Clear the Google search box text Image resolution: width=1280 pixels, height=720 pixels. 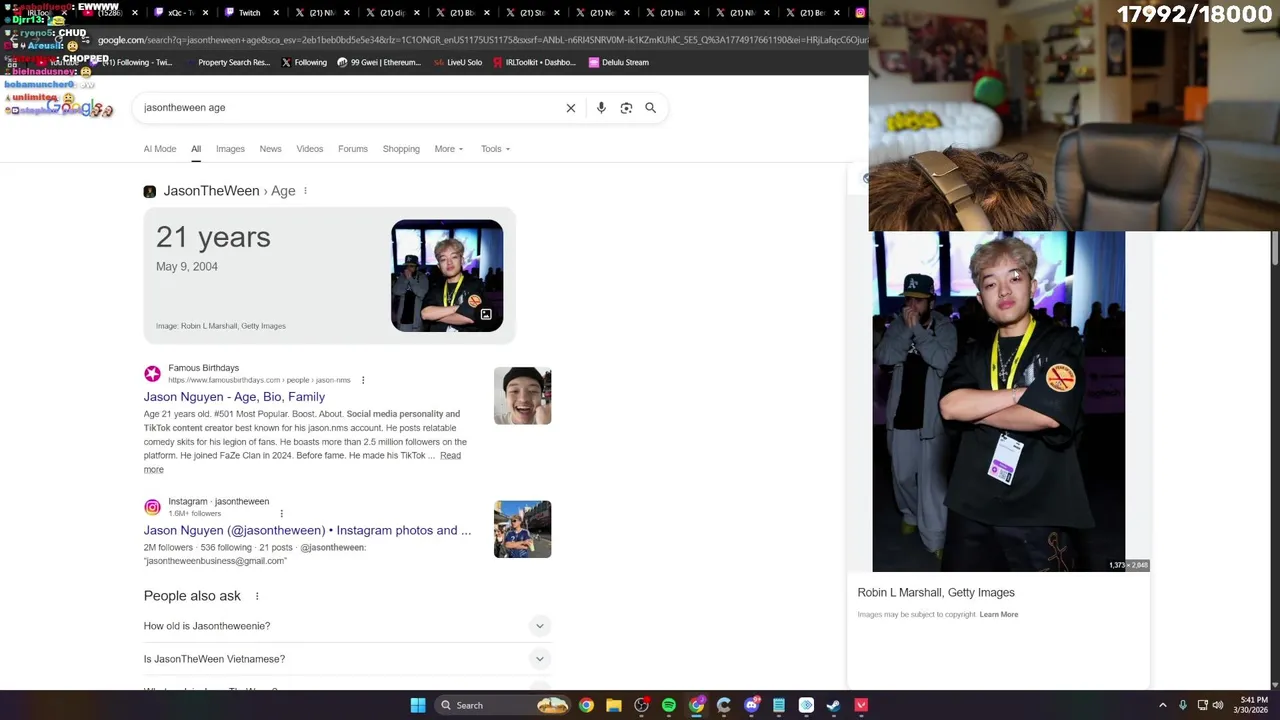(571, 108)
